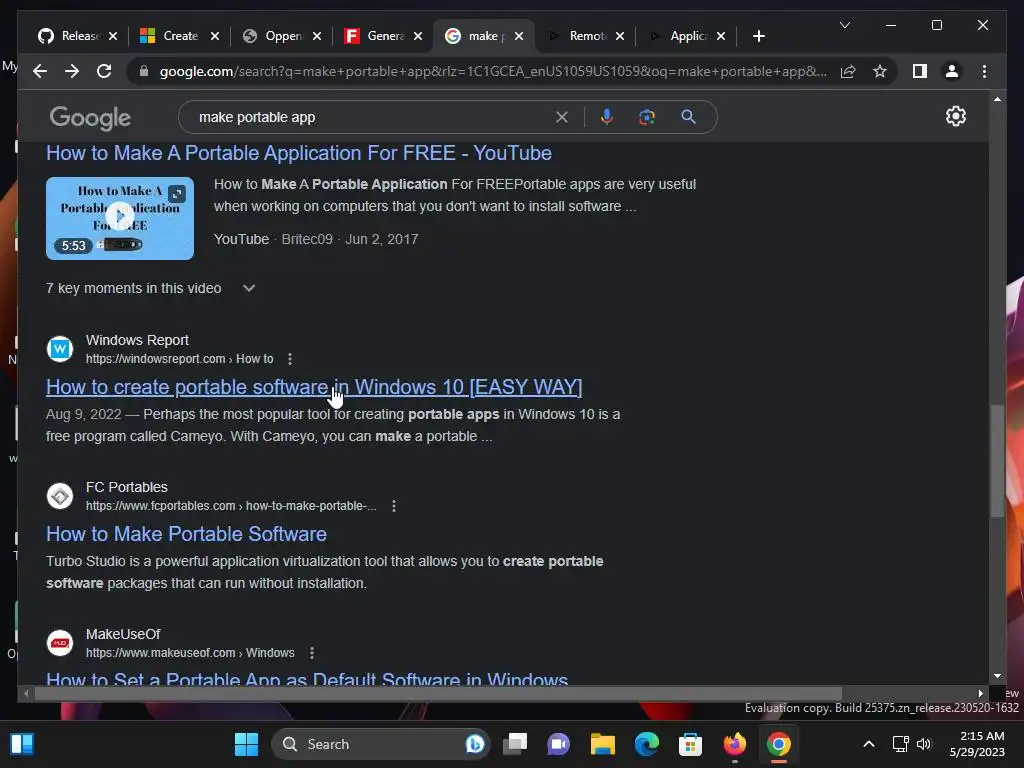Open a new browser tab
Screen dimensions: 1024x768
pyautogui.click(x=758, y=36)
